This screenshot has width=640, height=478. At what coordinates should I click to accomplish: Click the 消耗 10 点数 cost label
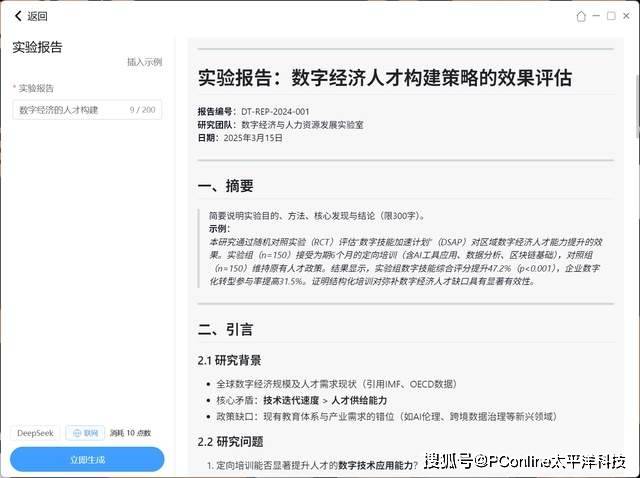(x=130, y=433)
